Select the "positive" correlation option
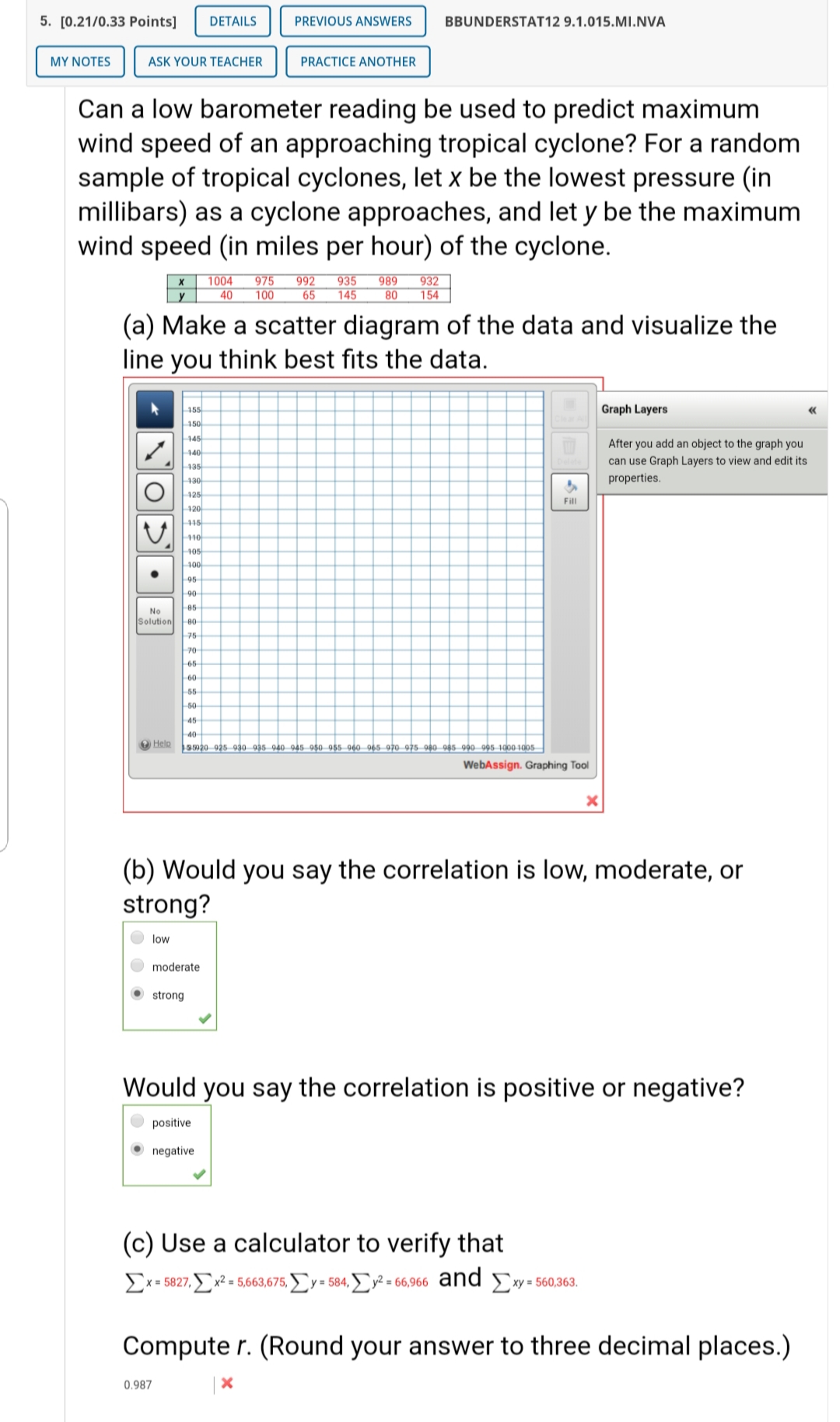Viewport: 840px width, 1422px height. coord(136,1122)
